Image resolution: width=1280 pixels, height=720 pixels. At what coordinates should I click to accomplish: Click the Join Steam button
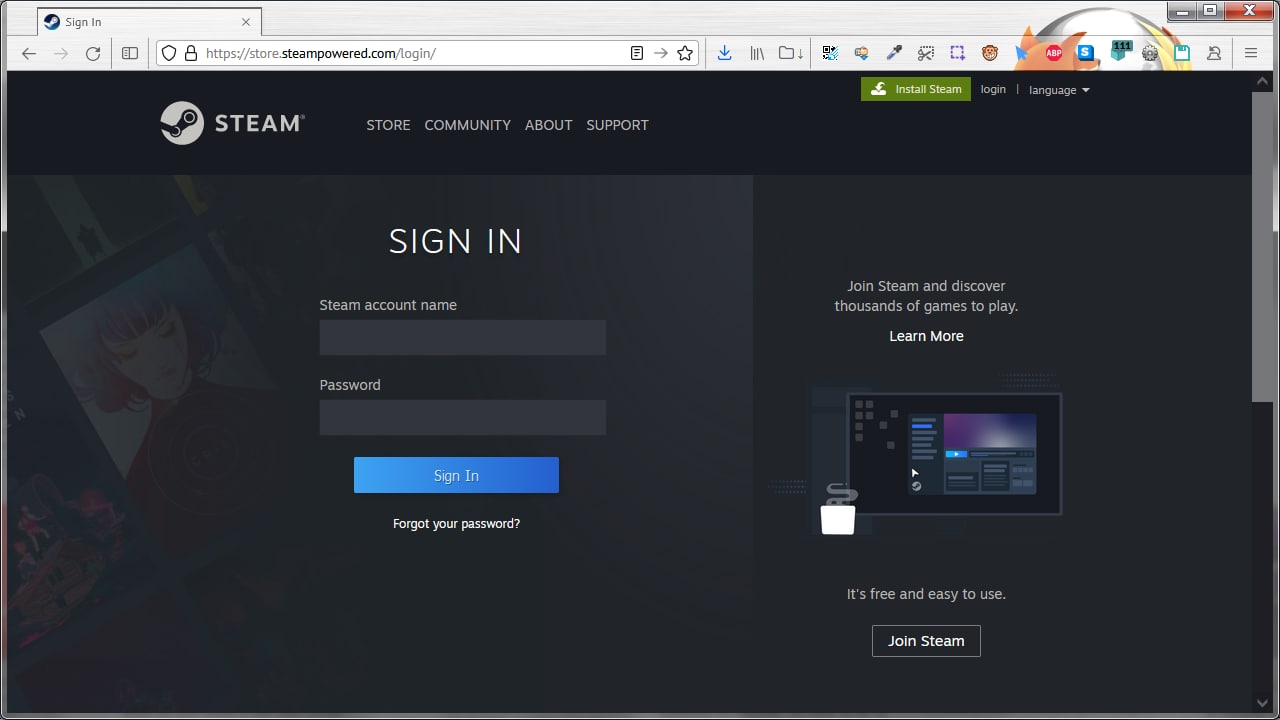(926, 641)
